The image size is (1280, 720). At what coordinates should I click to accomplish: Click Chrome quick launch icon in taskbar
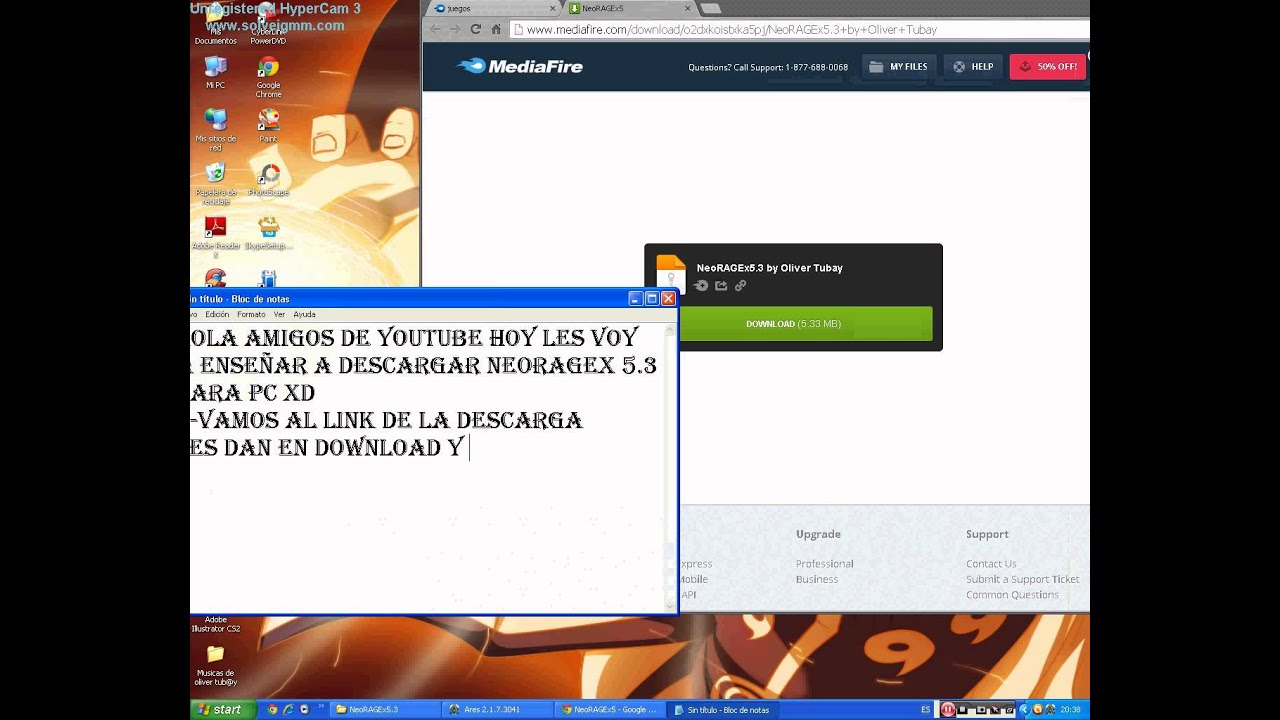[272, 709]
